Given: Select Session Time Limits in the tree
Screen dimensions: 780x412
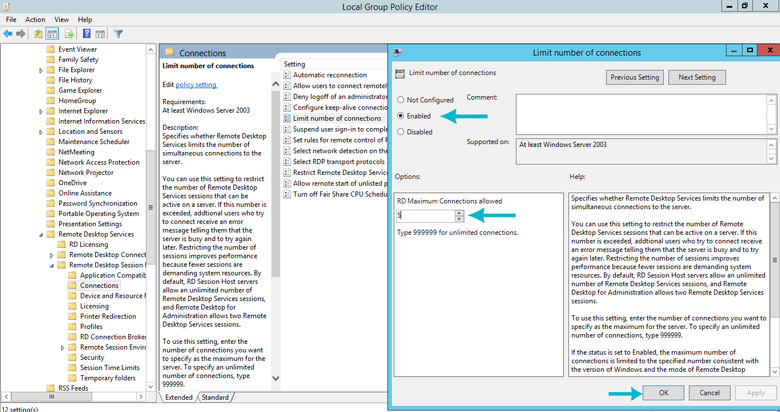Looking at the screenshot, I should [x=109, y=368].
